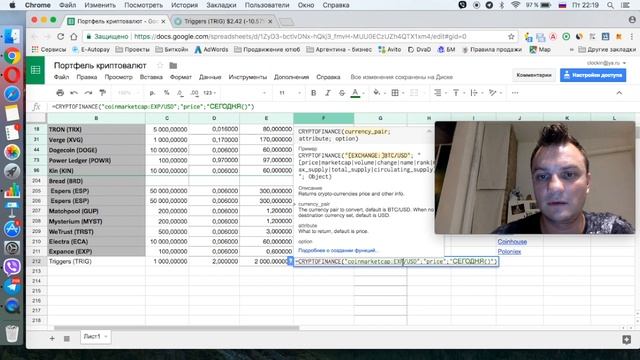640x360 pixels.
Task: Open Spotlight search in menu bar
Action: [x=610, y=5]
